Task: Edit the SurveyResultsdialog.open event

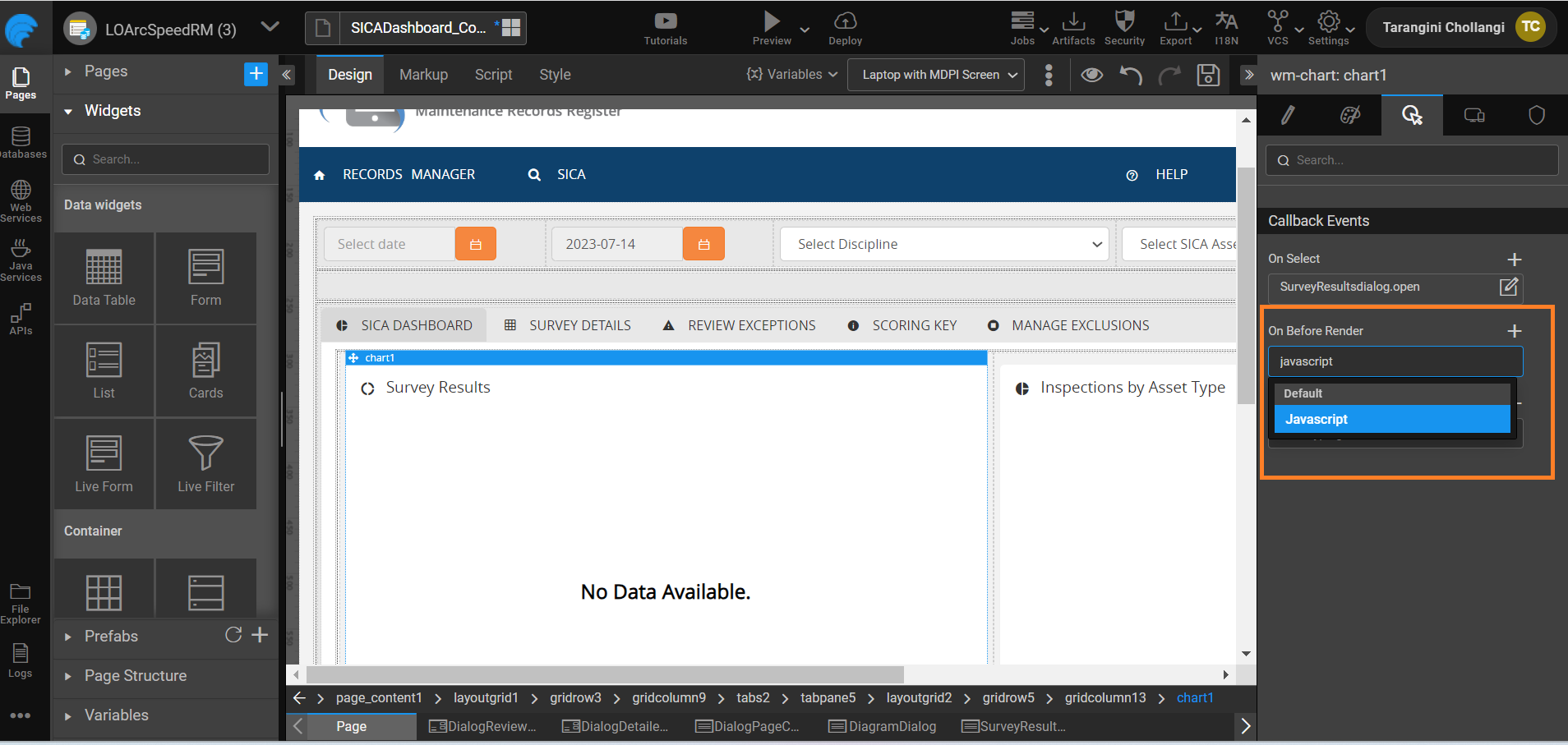Action: click(x=1508, y=287)
